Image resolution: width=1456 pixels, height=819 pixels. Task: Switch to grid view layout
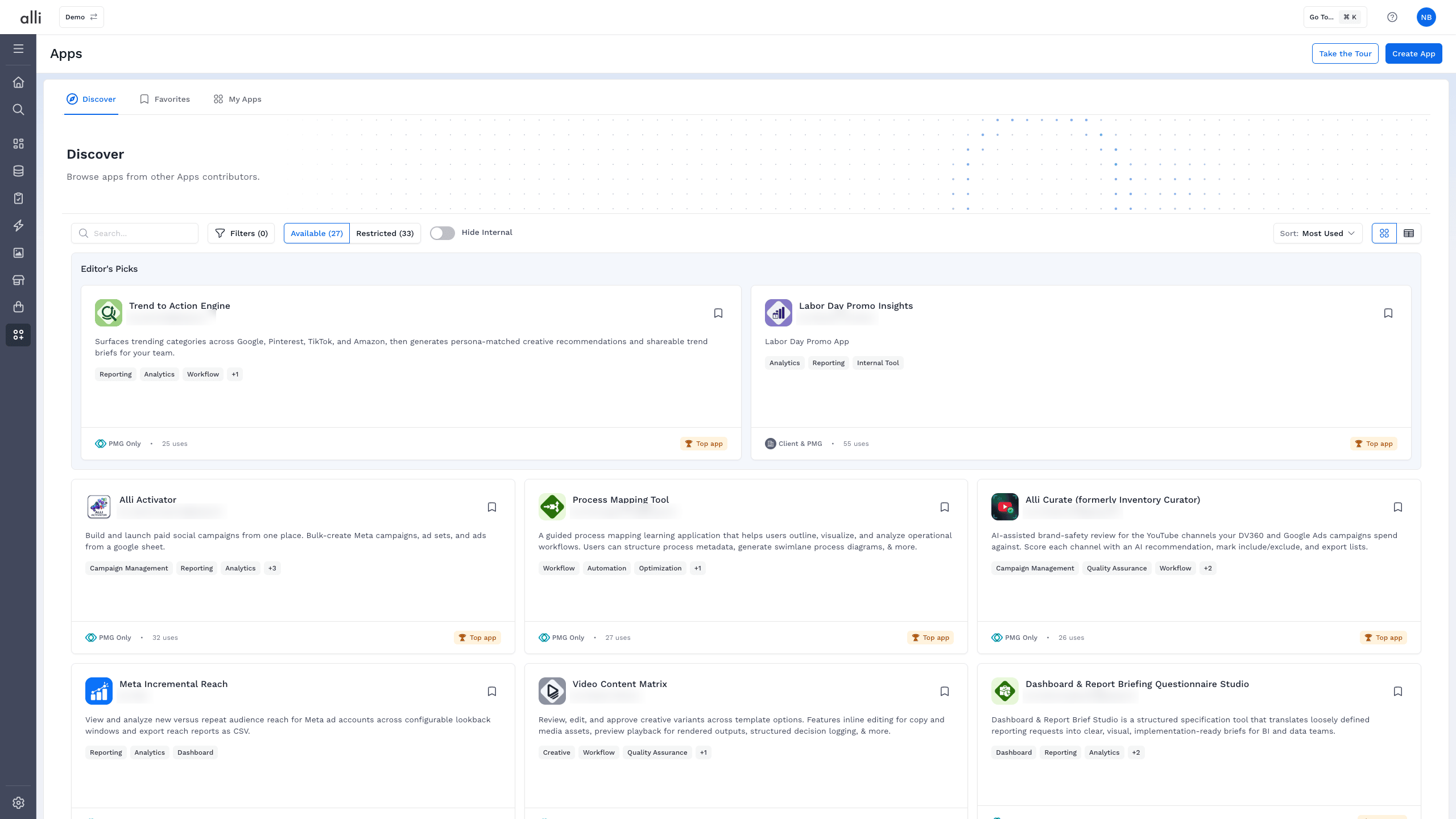coord(1384,233)
